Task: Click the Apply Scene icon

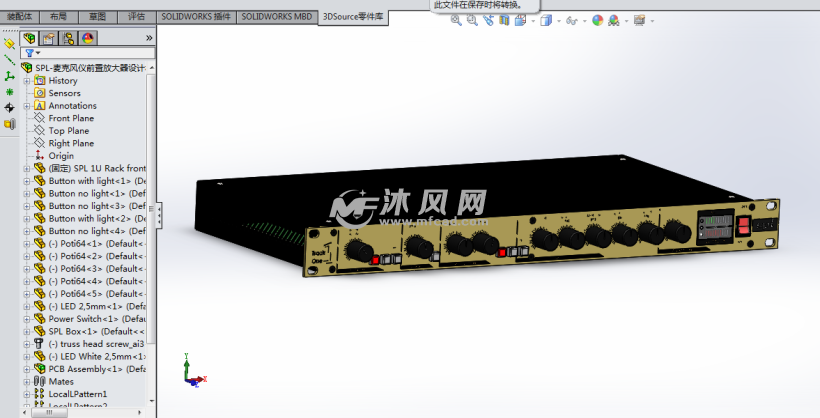Action: tap(614, 20)
